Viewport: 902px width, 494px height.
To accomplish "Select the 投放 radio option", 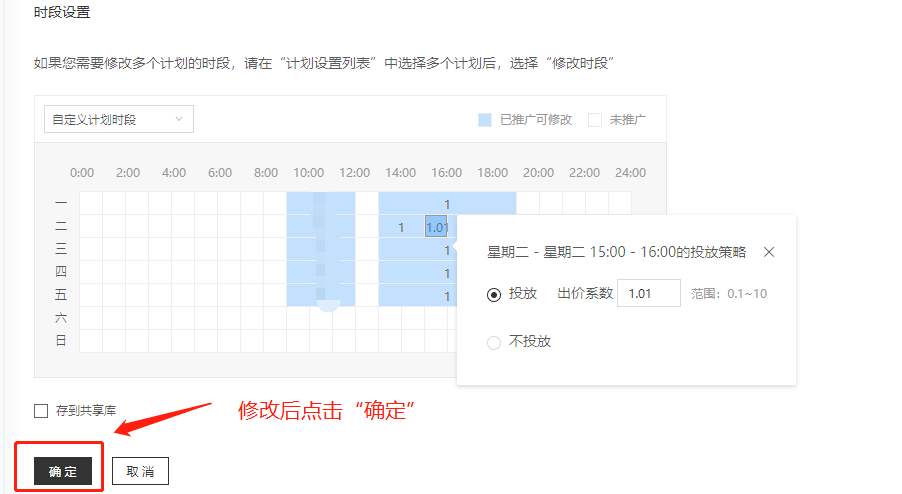I will pos(494,294).
